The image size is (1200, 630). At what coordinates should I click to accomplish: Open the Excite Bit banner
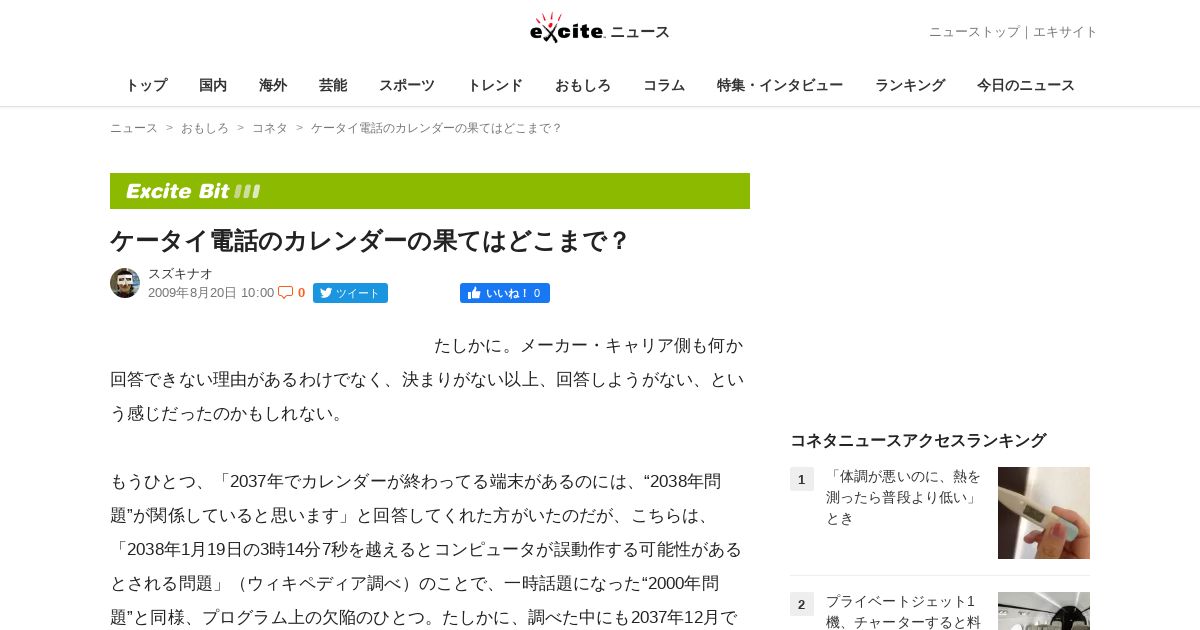pos(430,191)
